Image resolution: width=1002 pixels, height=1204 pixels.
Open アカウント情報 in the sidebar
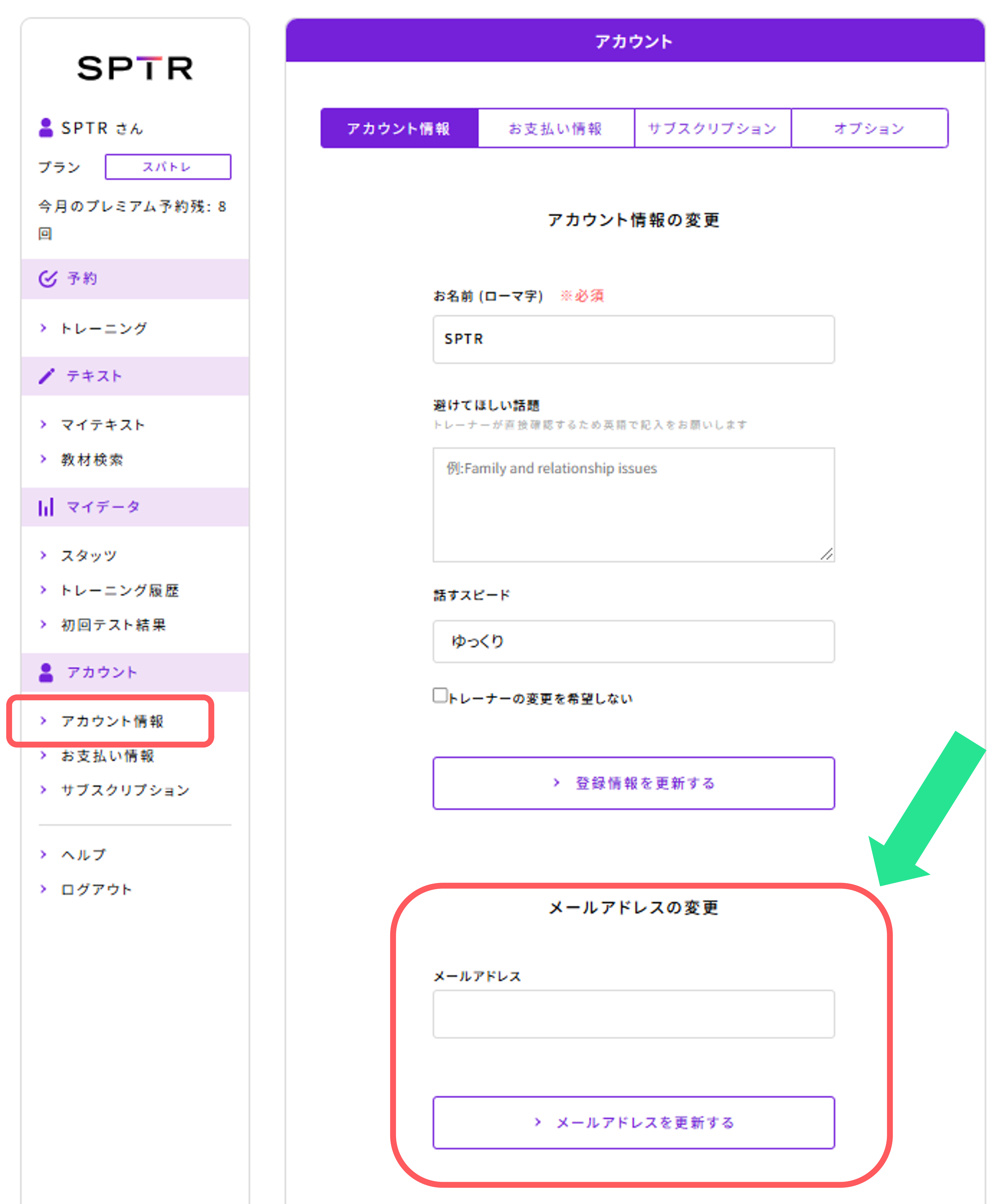pos(112,721)
